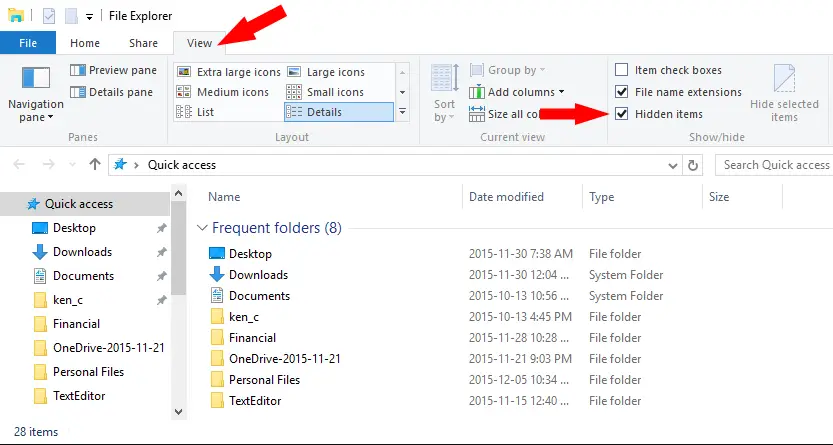Open the Group by dropdown
Screen dimensions: 833x445
tap(507, 70)
